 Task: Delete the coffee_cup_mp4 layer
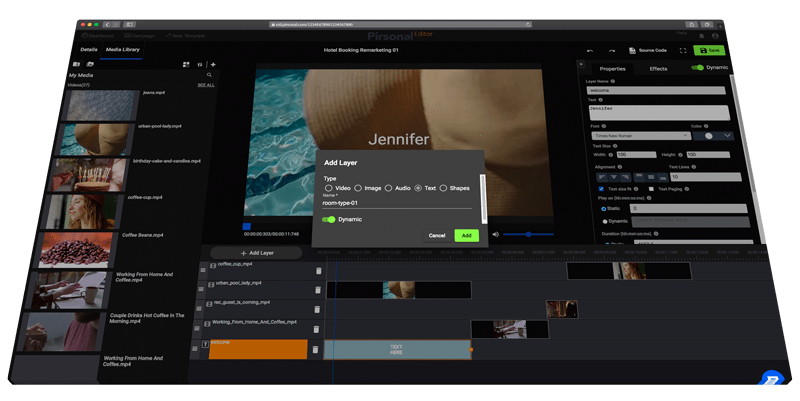[319, 271]
